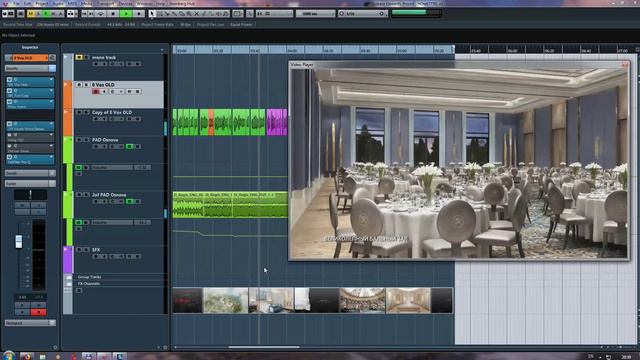
Task: Open the Devices menu
Action: [126, 3]
